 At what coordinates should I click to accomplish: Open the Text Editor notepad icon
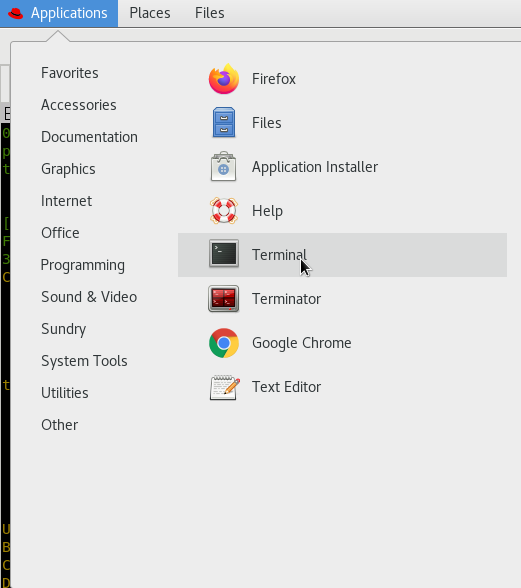pos(224,387)
